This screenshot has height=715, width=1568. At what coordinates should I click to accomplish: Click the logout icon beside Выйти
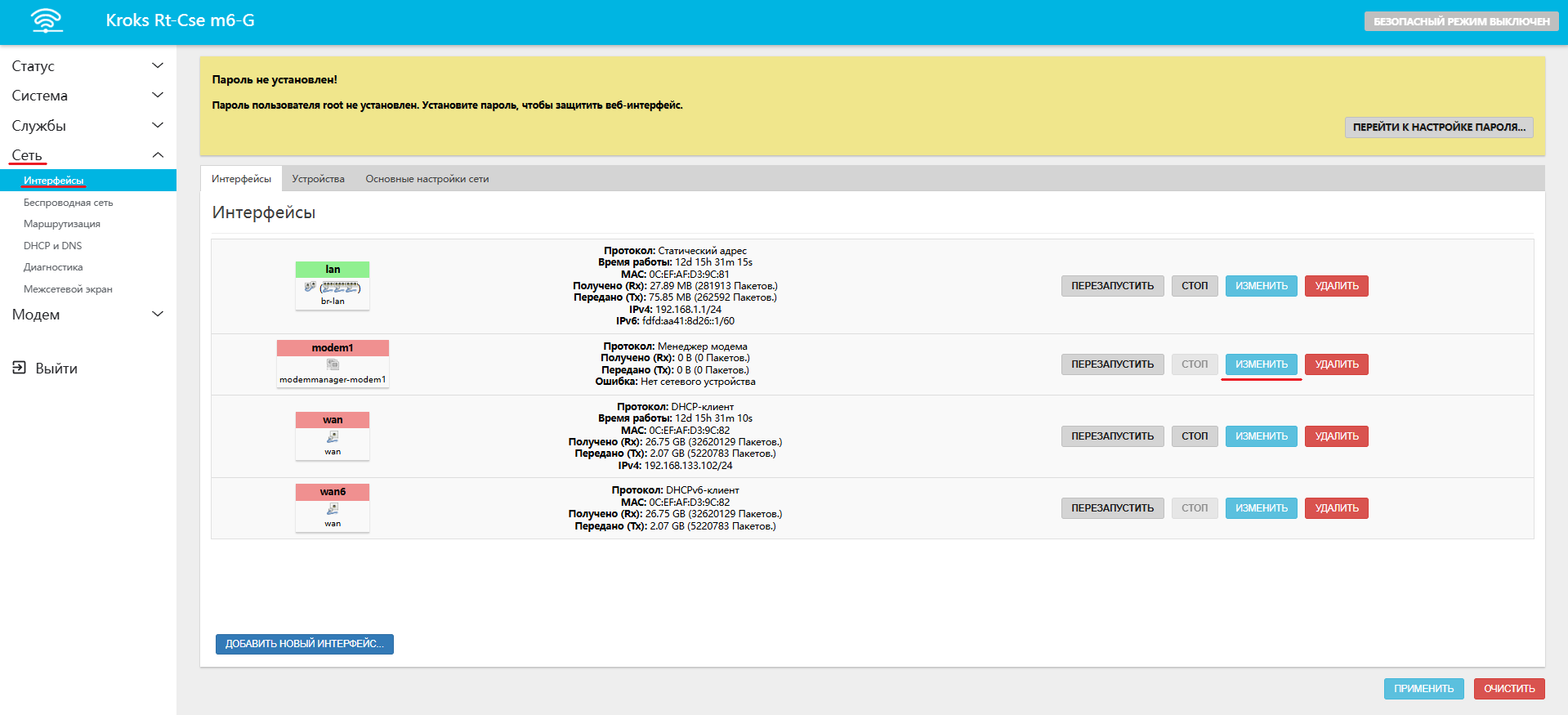pos(19,368)
